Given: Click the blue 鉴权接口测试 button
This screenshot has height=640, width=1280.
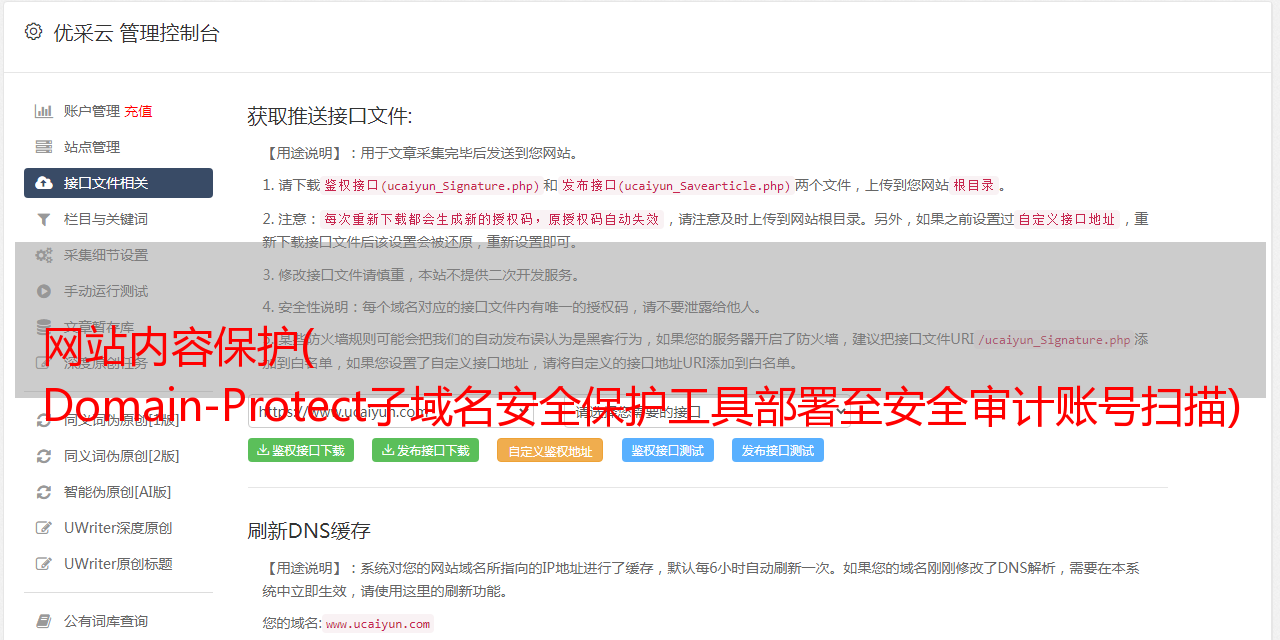Looking at the screenshot, I should point(668,450).
